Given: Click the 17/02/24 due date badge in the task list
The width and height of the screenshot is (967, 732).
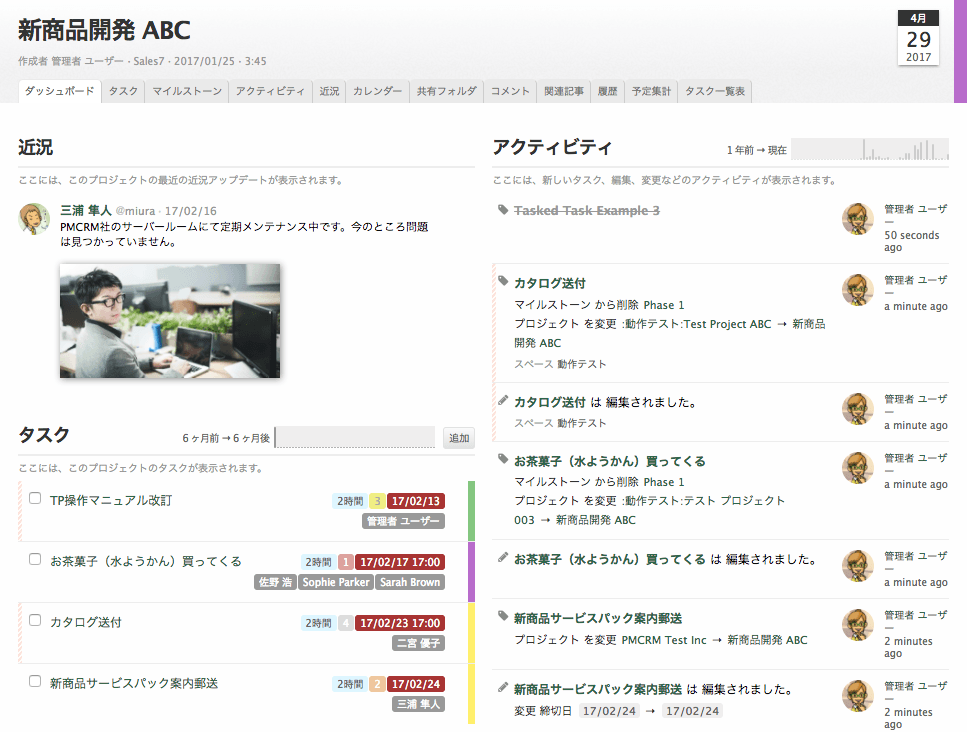Looking at the screenshot, I should [x=416, y=685].
